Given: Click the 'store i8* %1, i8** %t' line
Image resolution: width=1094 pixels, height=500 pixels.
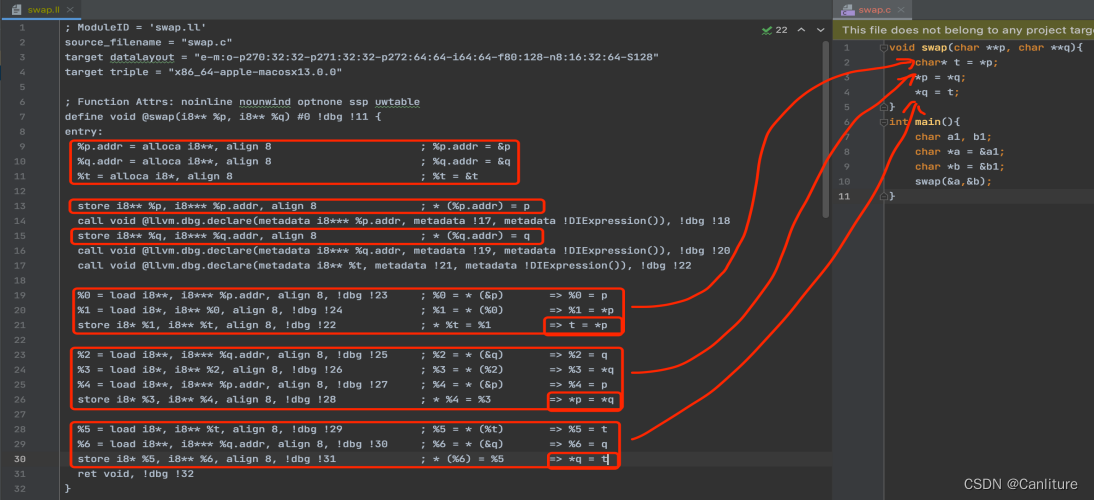Looking at the screenshot, I should [x=207, y=325].
